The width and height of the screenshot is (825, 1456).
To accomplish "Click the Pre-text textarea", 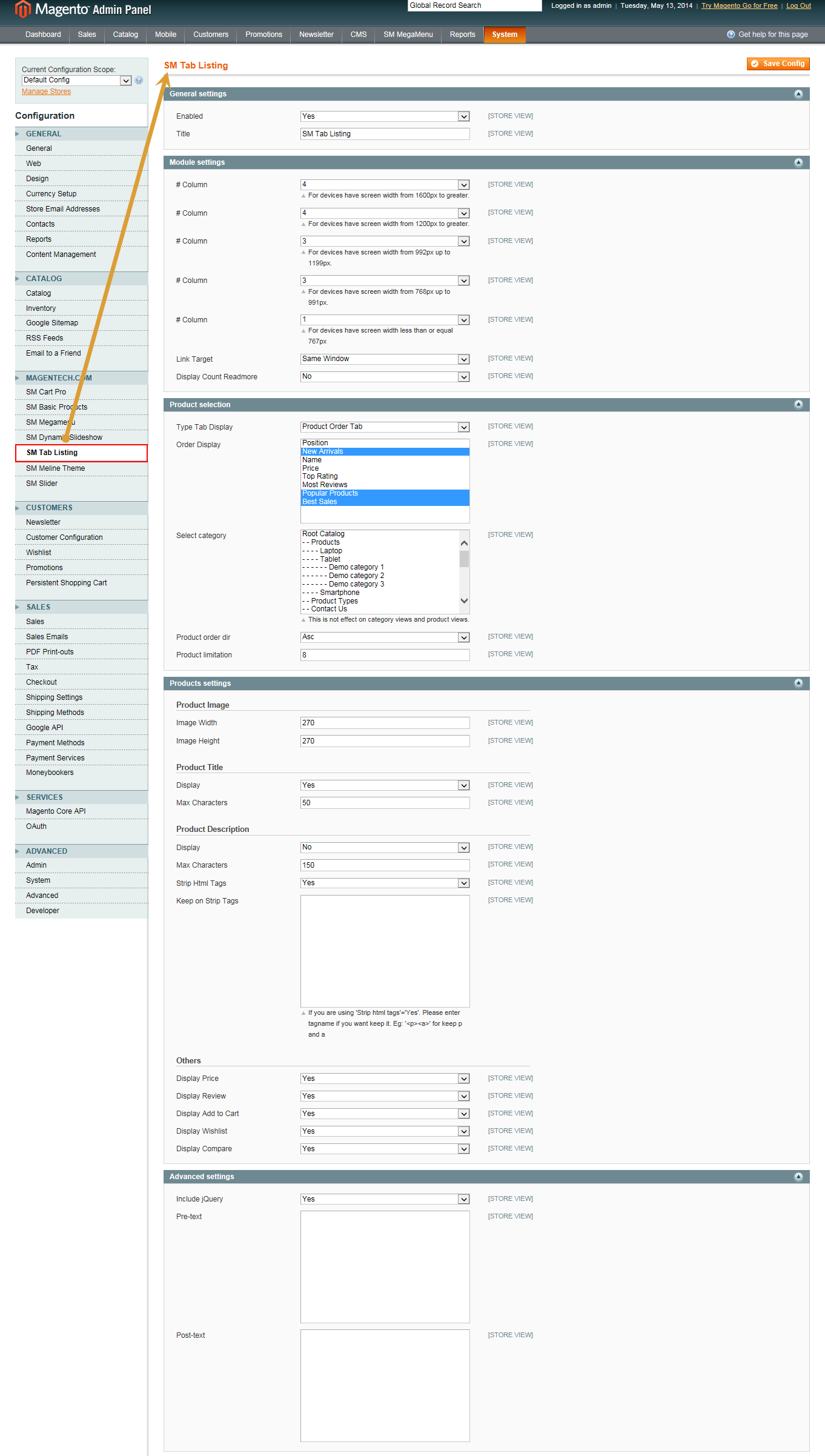I will [385, 1267].
